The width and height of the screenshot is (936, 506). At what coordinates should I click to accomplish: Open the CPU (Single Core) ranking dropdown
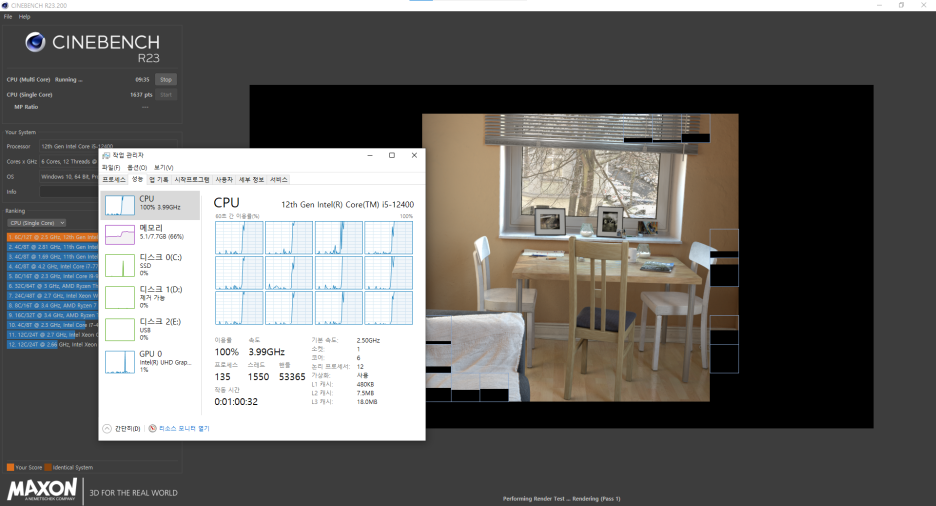tap(36, 223)
